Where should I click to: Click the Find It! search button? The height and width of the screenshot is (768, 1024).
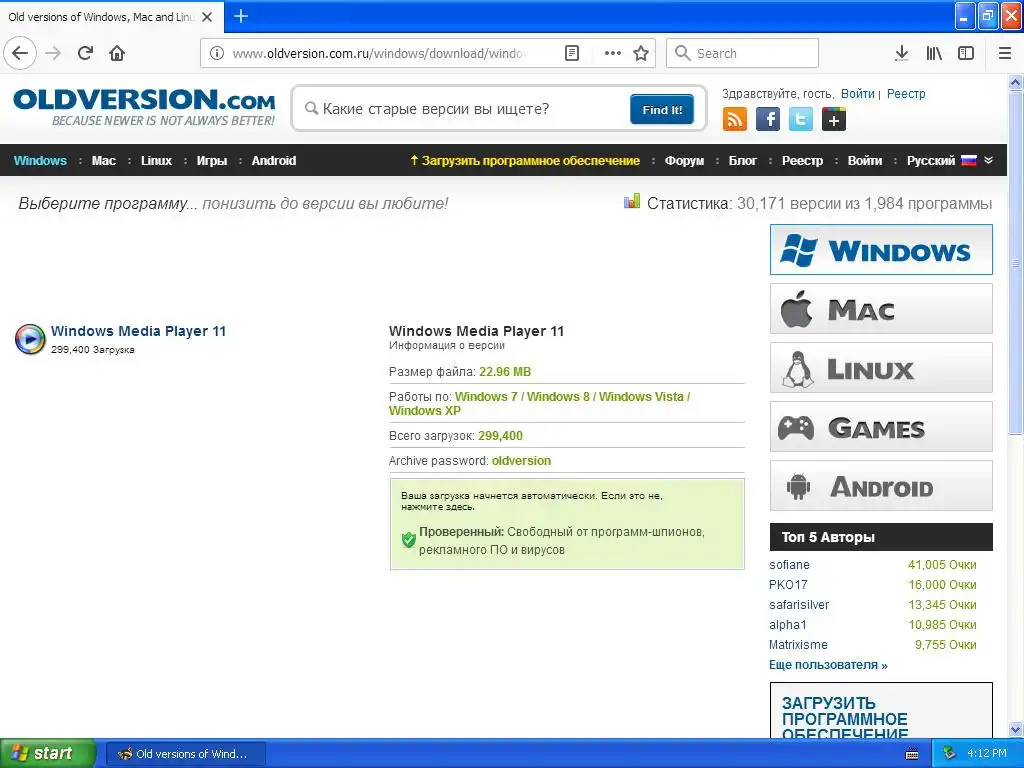coord(662,109)
